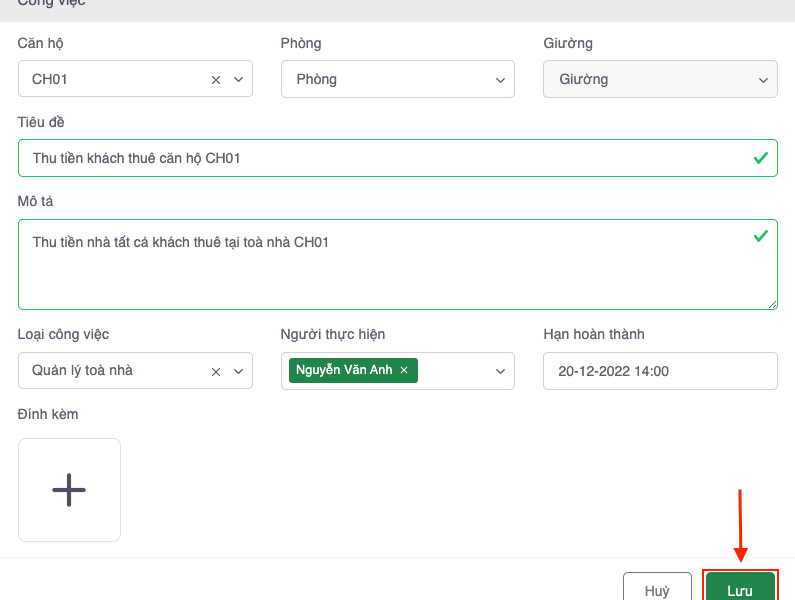Open the Giường dropdown
Viewport: 795px width, 600px height.
click(659, 80)
